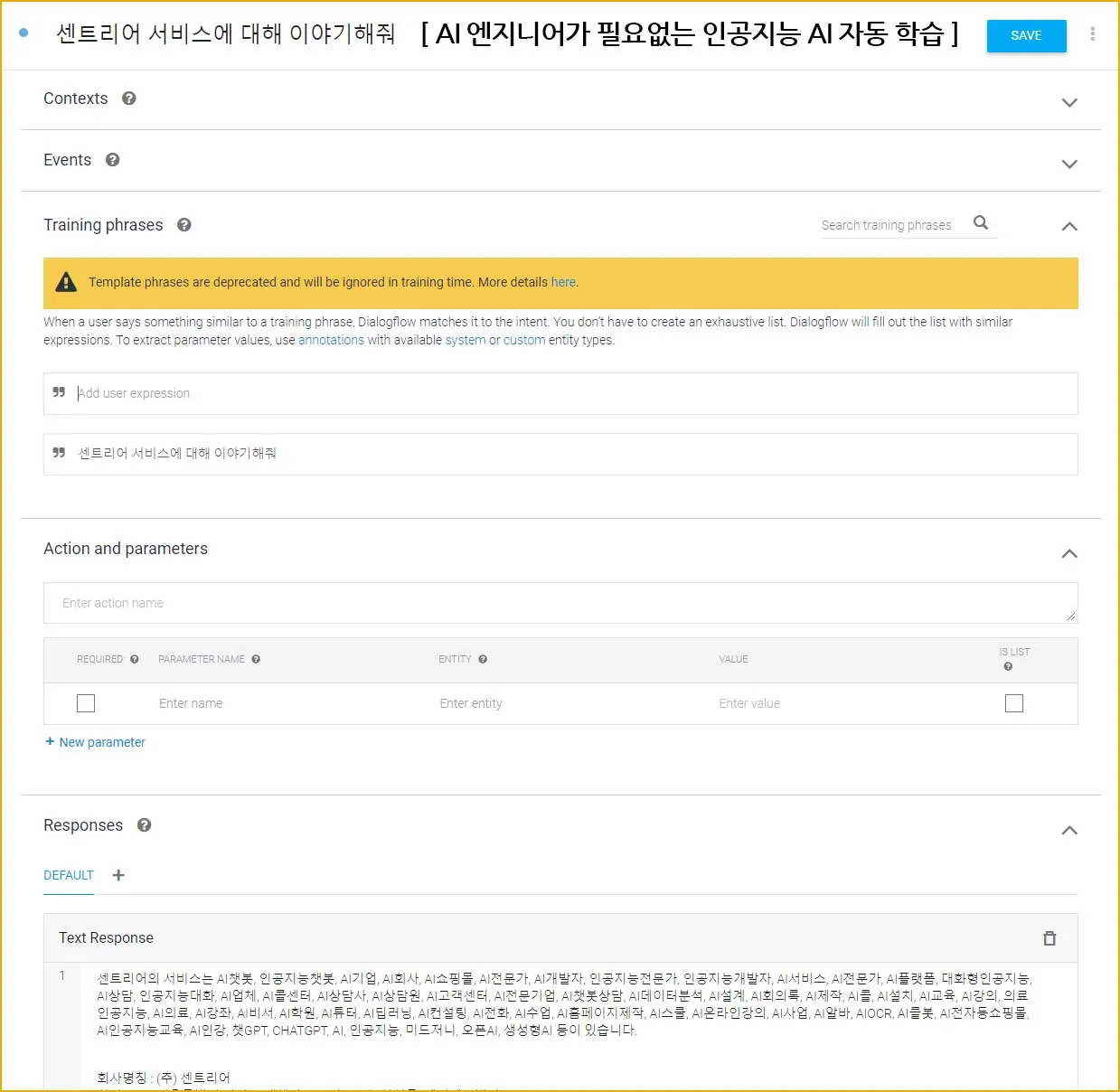Delete the Text Response with trash icon
Screen dimensions: 1120x1092
(x=1049, y=938)
